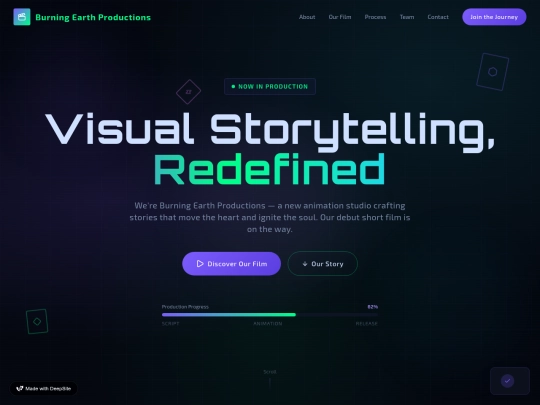This screenshot has width=540, height=405.
Task: Open the Process nav link
Action: point(375,17)
